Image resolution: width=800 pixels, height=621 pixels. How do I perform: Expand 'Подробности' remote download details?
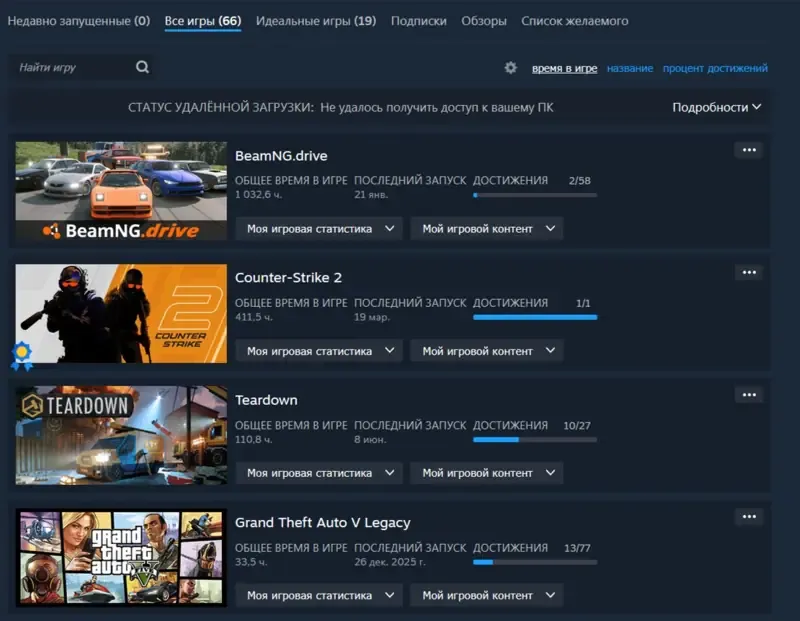click(x=717, y=107)
